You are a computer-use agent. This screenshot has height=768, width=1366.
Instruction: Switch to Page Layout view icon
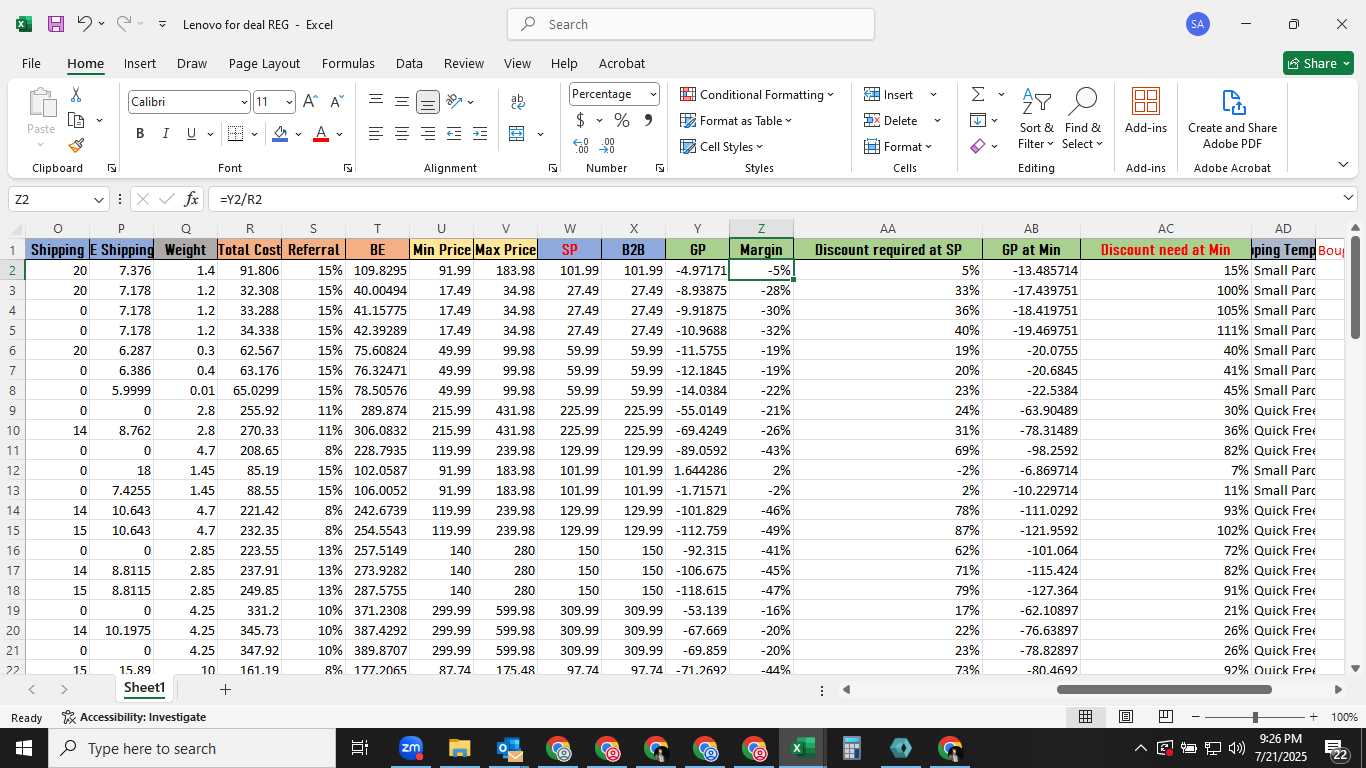coord(1125,717)
